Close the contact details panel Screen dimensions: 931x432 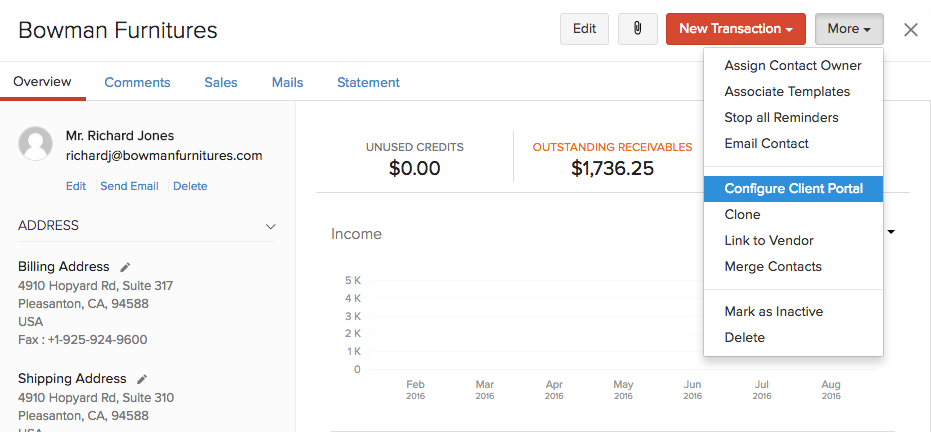pyautogui.click(x=910, y=29)
